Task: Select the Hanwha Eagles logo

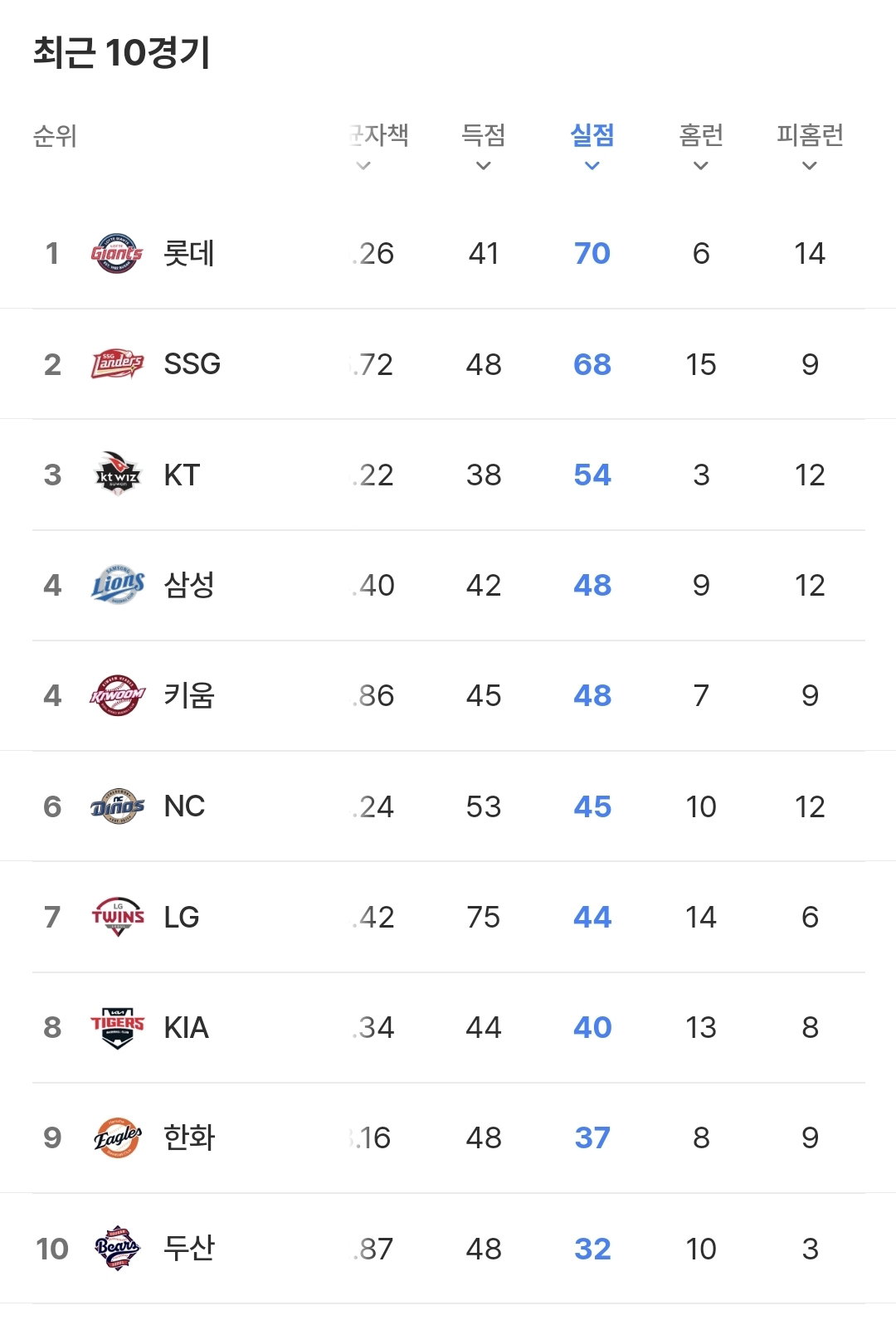Action: pyautogui.click(x=117, y=1137)
